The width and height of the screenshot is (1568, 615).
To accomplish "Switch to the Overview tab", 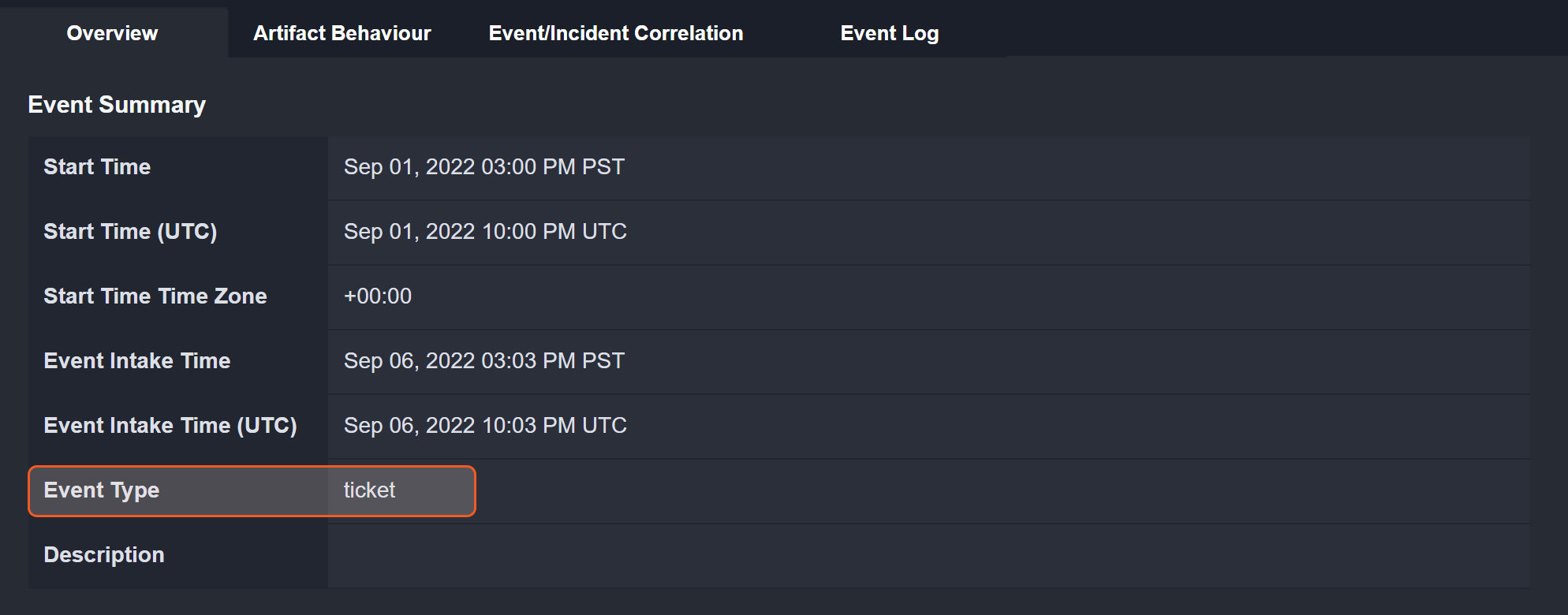I will pos(112,33).
